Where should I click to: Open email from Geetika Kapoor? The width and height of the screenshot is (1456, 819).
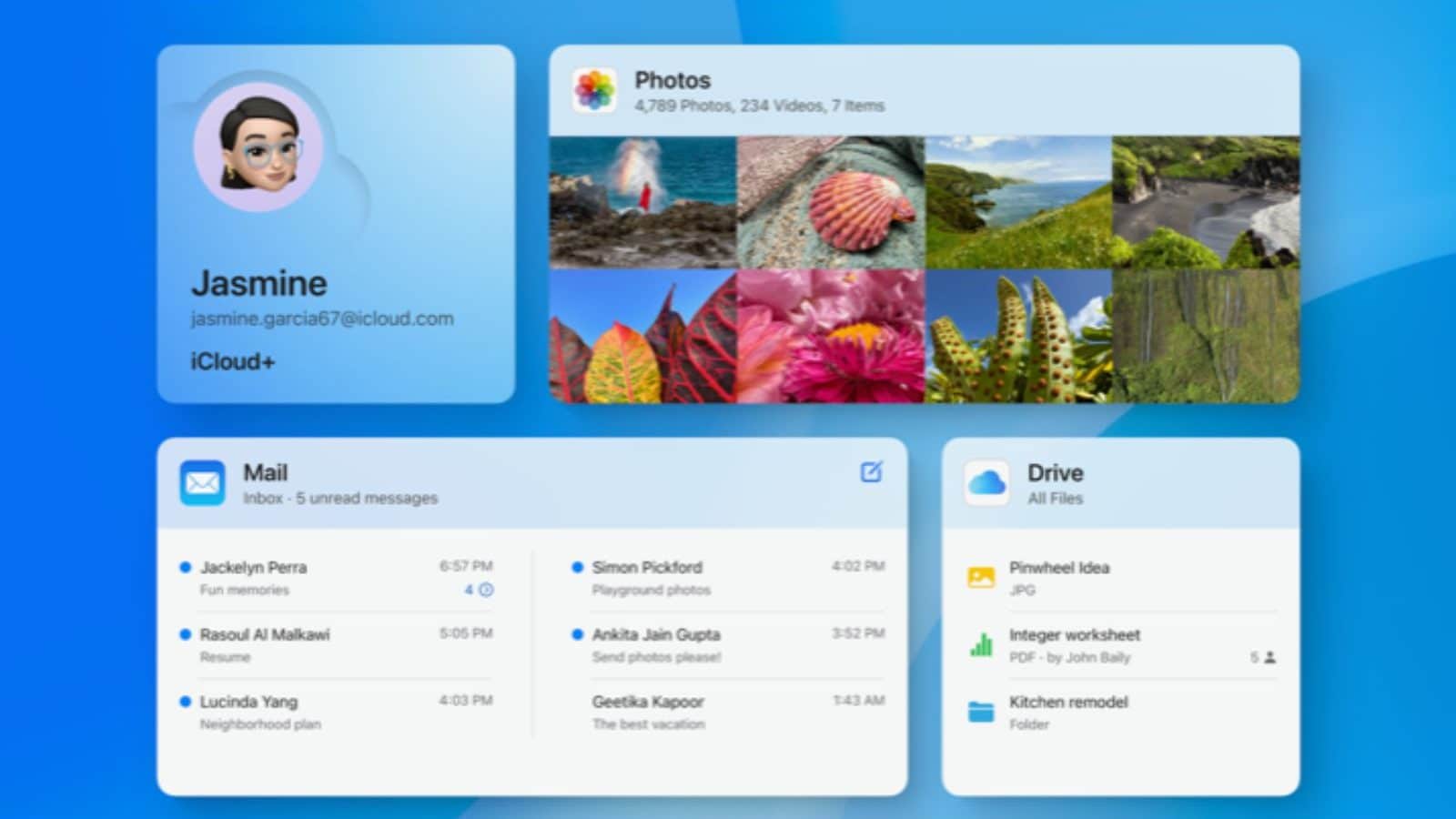(x=728, y=713)
